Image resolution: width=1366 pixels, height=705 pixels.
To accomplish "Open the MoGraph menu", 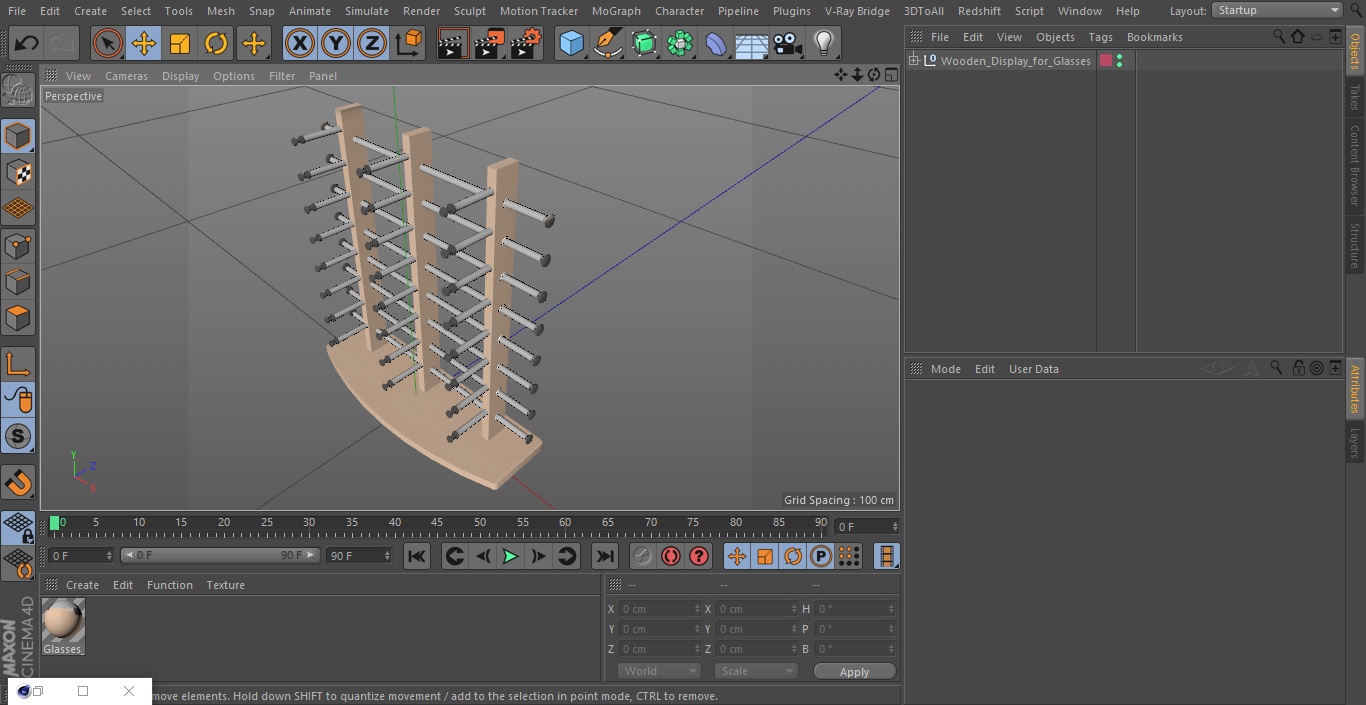I will pos(616,11).
